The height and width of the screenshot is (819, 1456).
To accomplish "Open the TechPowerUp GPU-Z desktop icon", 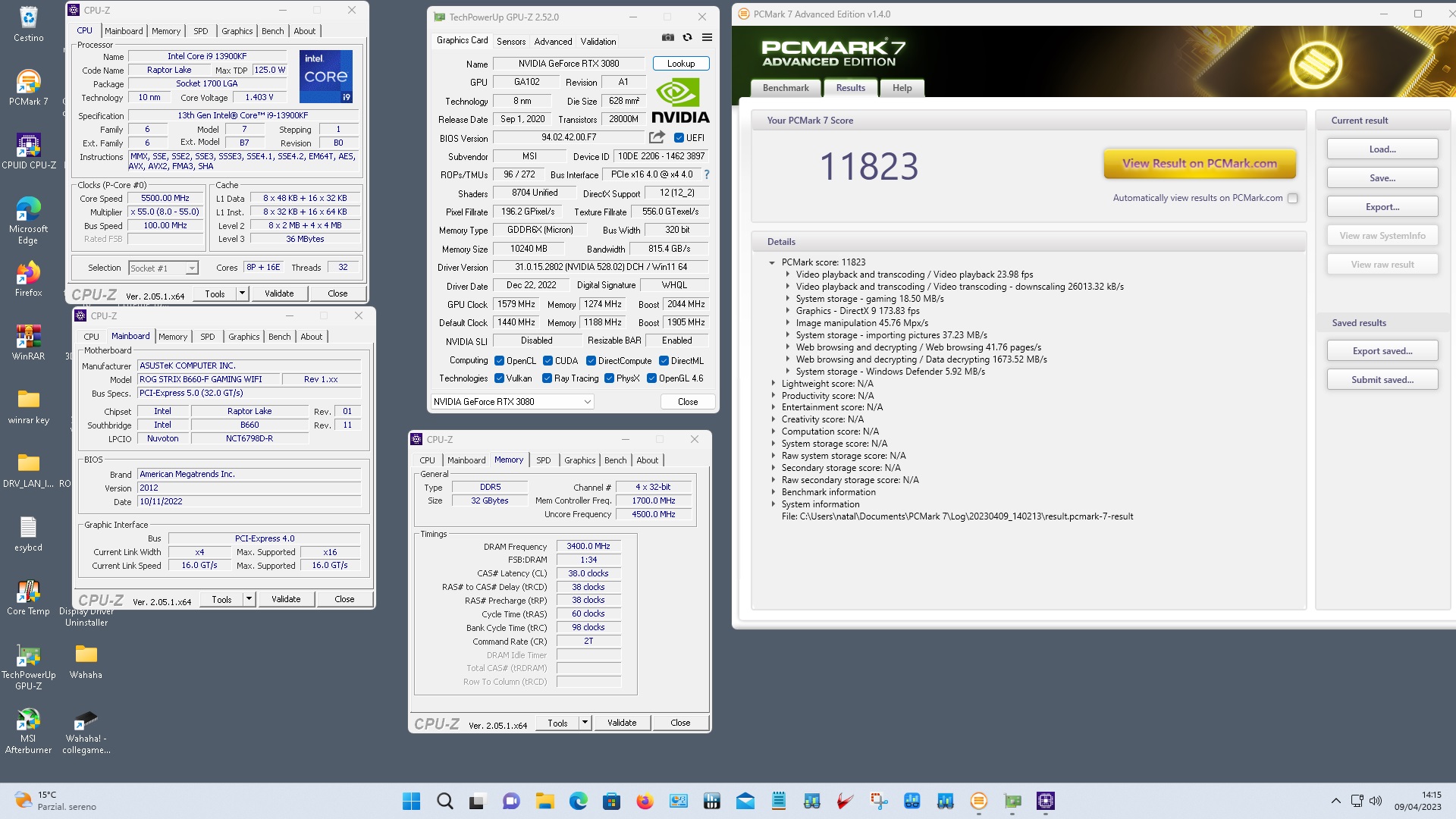I will [x=29, y=667].
